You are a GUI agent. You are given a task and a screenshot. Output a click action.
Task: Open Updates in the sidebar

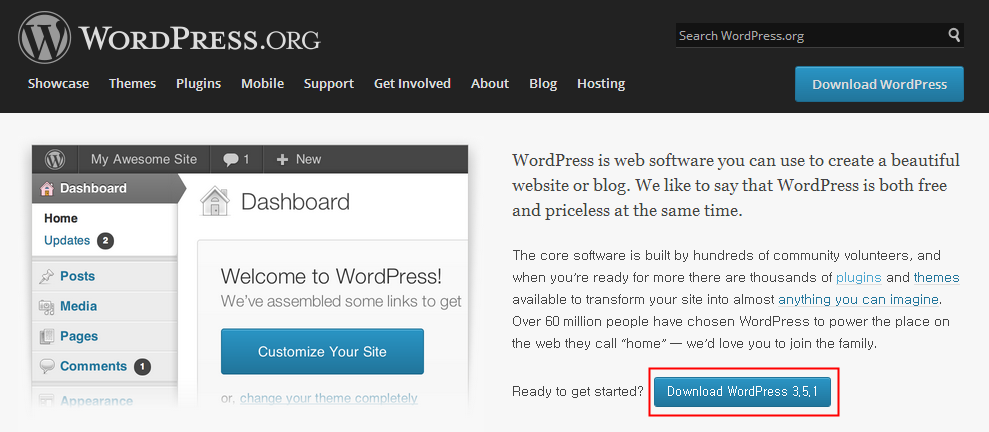(x=67, y=240)
